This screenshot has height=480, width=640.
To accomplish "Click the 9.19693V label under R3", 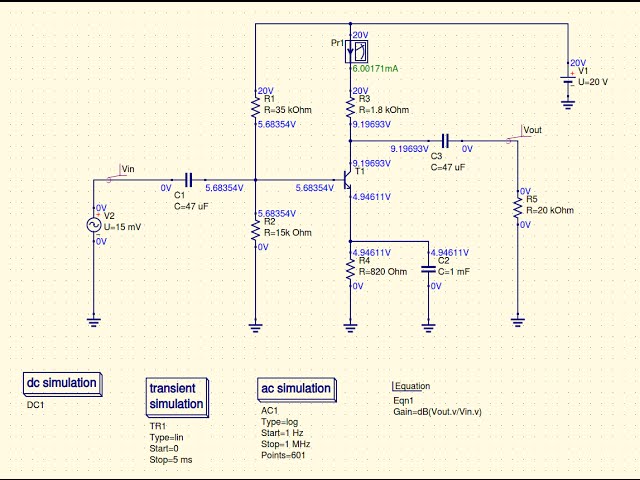I will point(371,124).
